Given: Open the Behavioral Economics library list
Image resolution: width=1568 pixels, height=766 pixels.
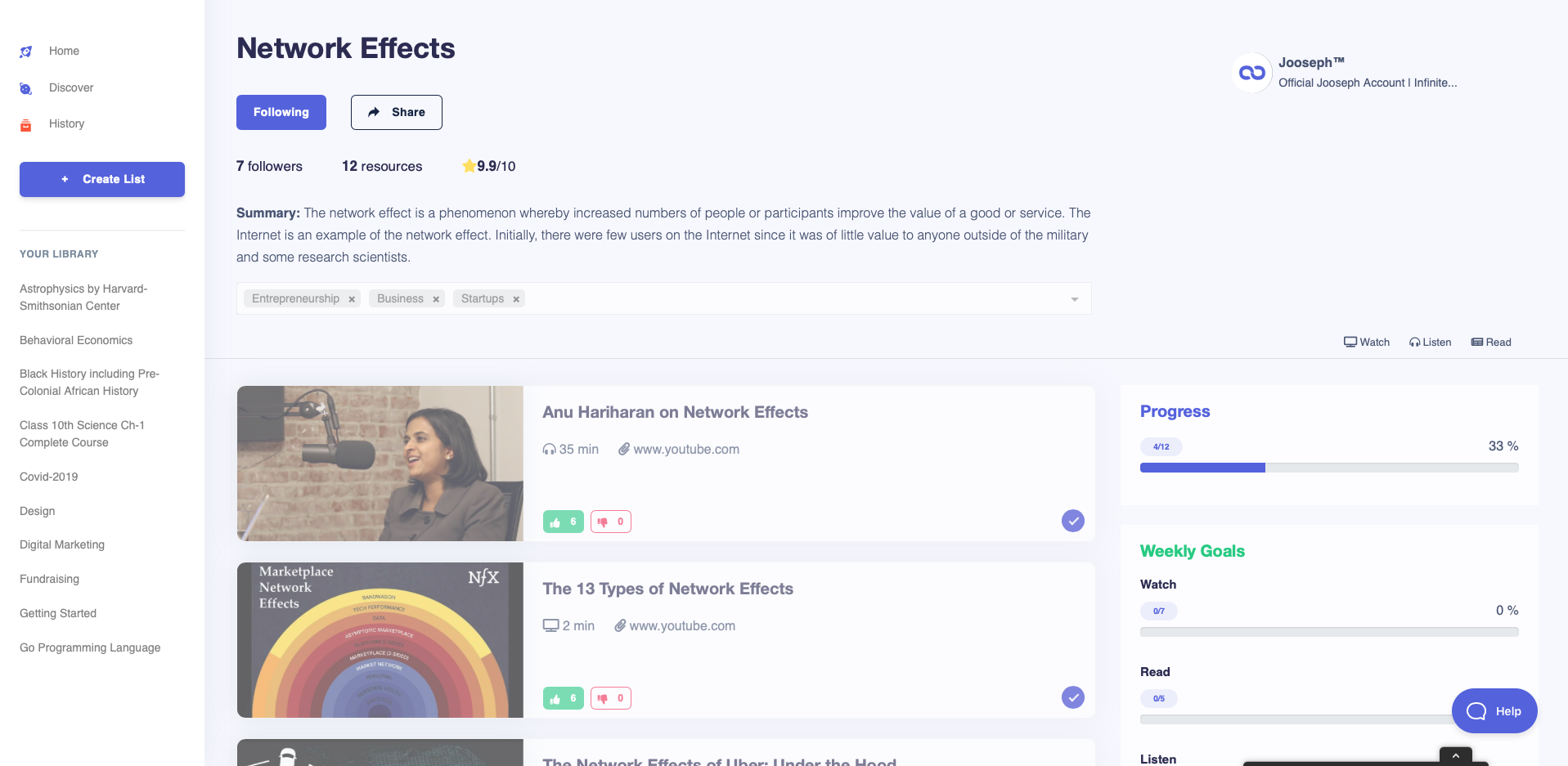Looking at the screenshot, I should (76, 340).
